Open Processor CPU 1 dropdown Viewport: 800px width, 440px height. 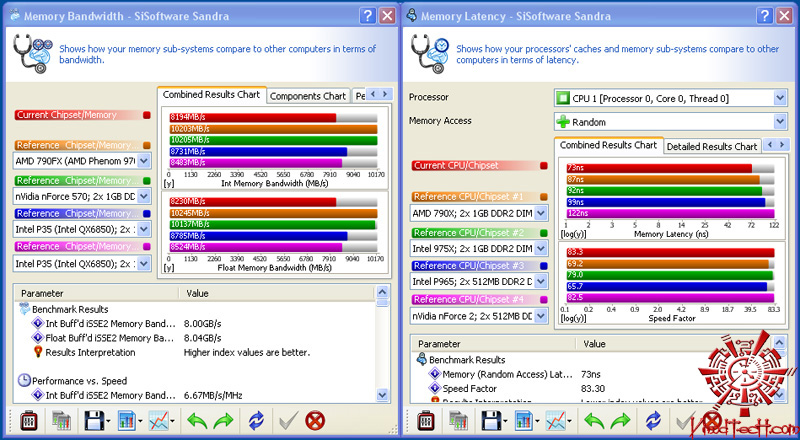point(780,98)
